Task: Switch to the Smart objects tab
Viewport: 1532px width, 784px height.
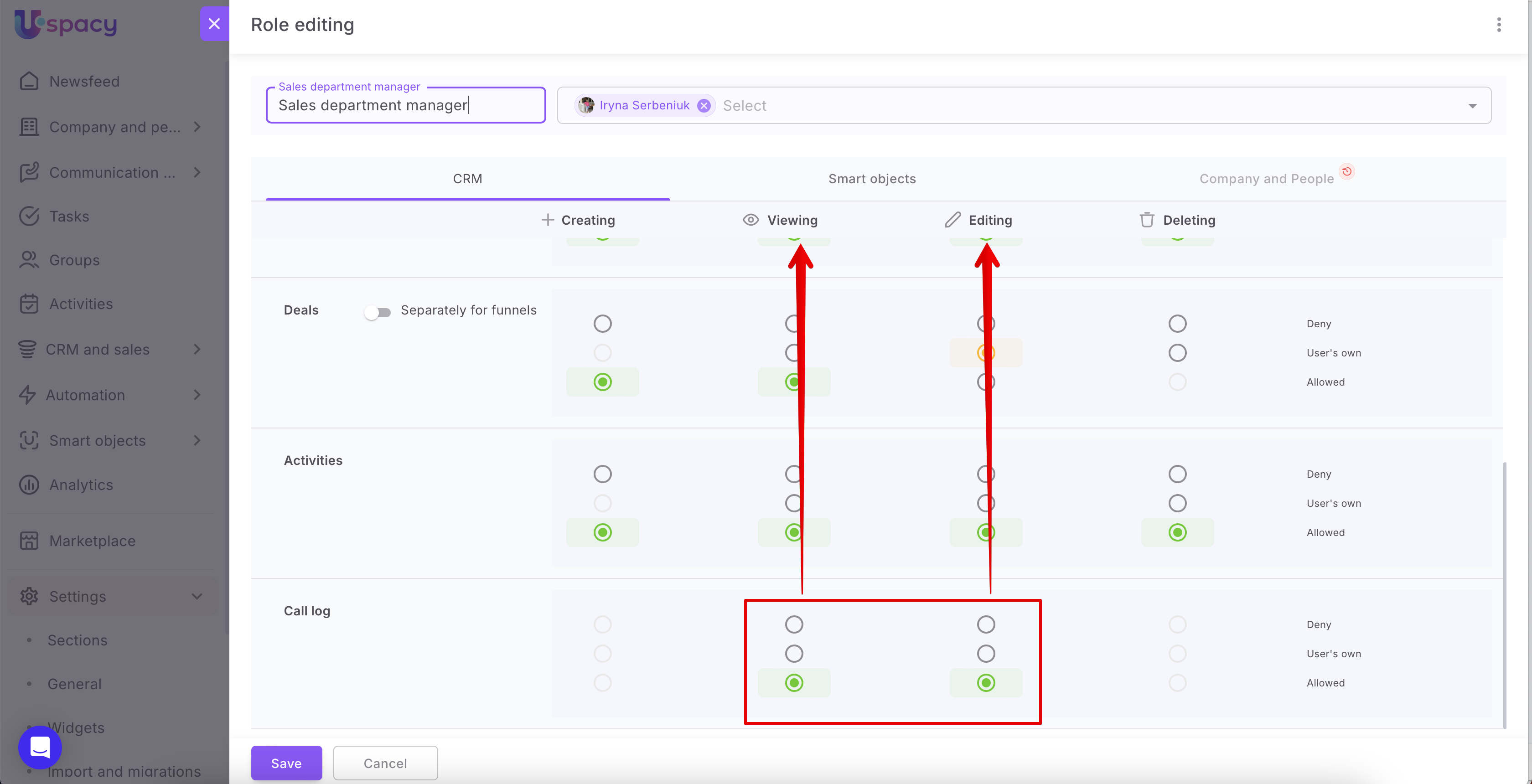Action: pyautogui.click(x=872, y=179)
